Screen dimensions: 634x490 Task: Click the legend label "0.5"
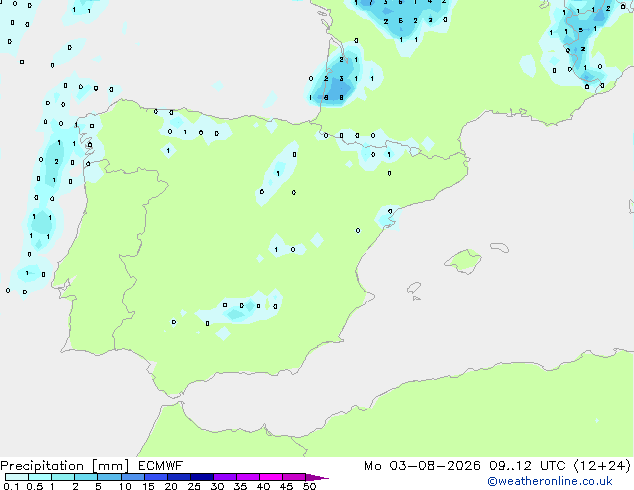35,486
